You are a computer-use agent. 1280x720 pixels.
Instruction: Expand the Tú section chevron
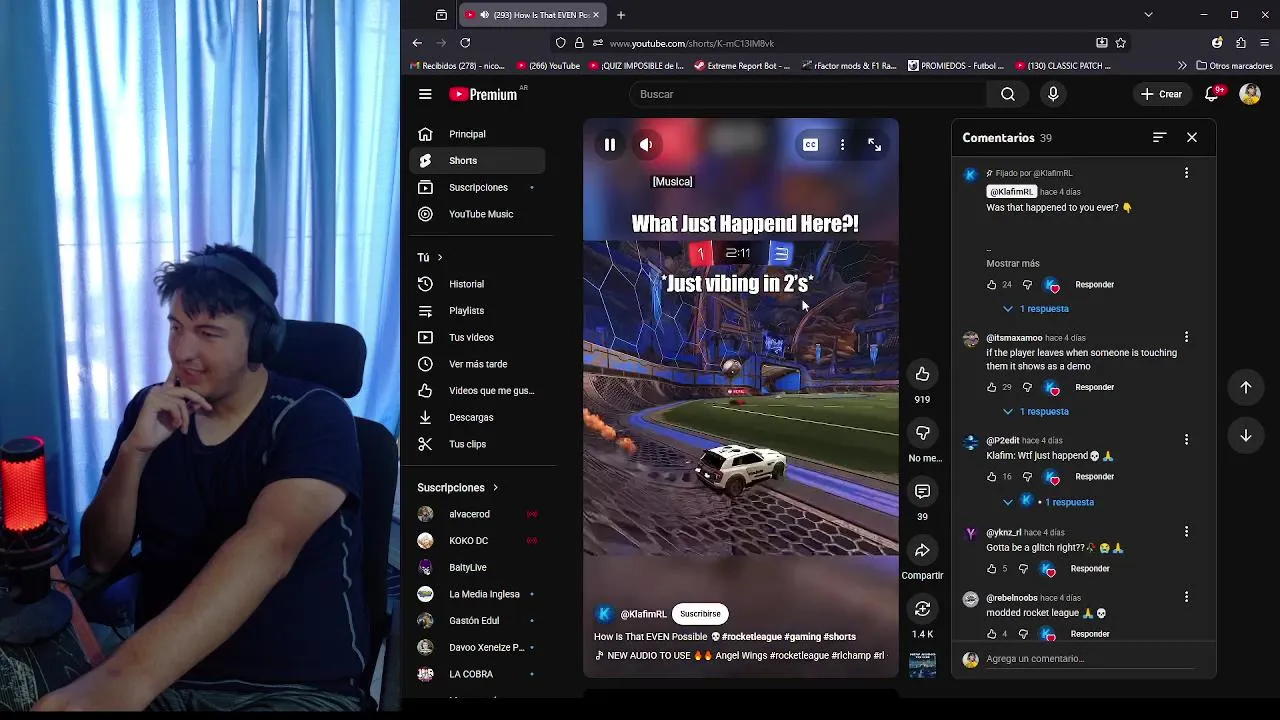pos(439,258)
